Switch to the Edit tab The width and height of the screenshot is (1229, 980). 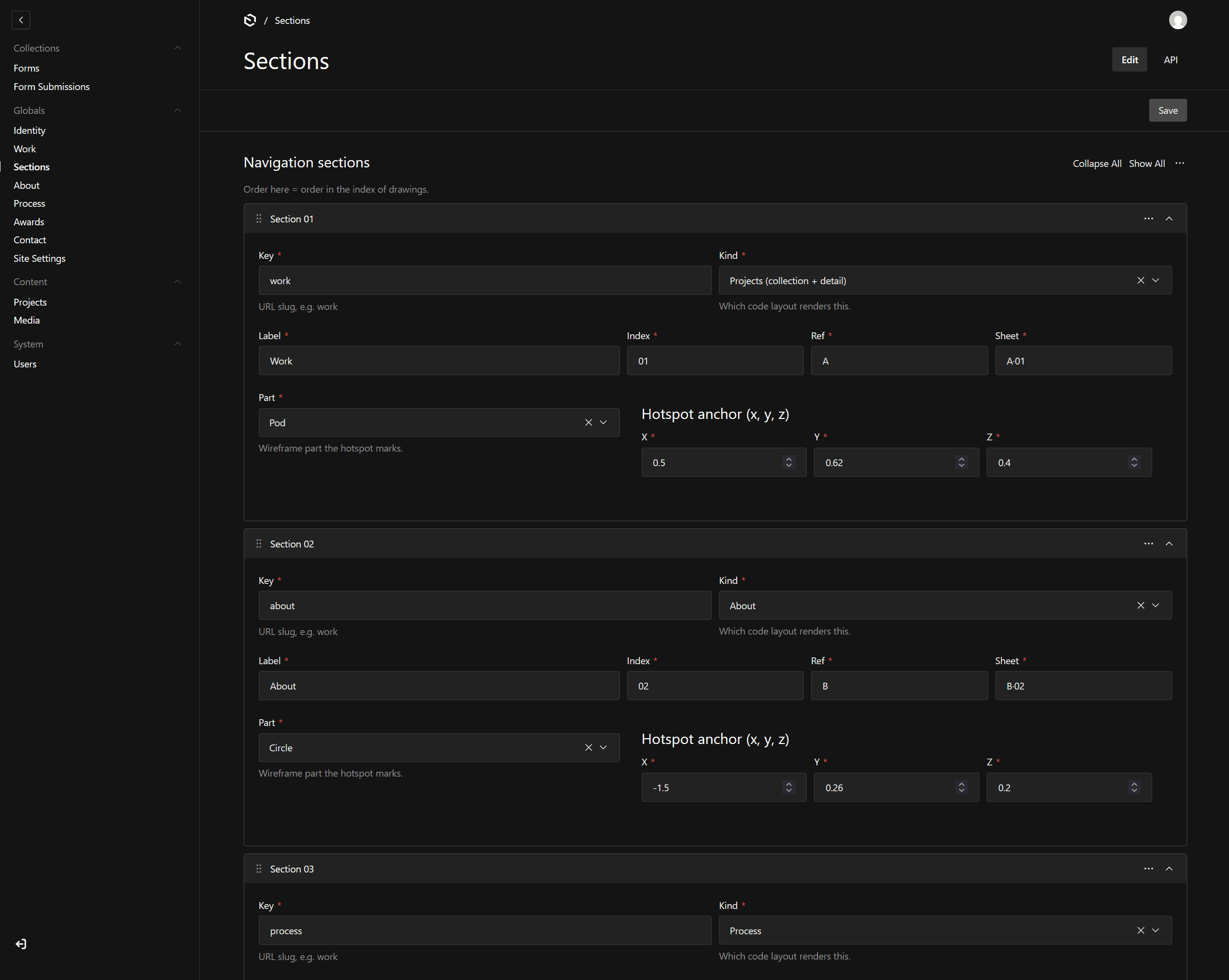coord(1129,60)
